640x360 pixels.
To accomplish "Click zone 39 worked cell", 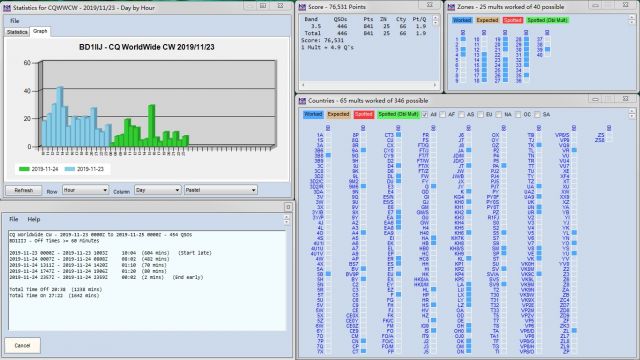I will click(548, 49).
